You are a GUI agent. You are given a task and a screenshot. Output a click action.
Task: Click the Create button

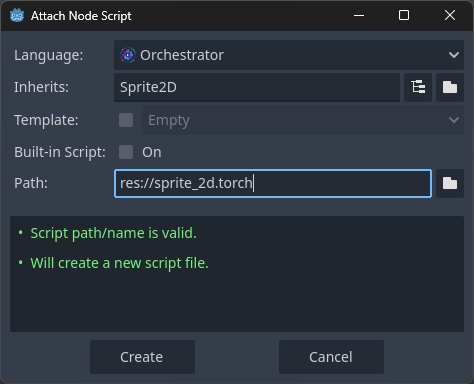[142, 357]
